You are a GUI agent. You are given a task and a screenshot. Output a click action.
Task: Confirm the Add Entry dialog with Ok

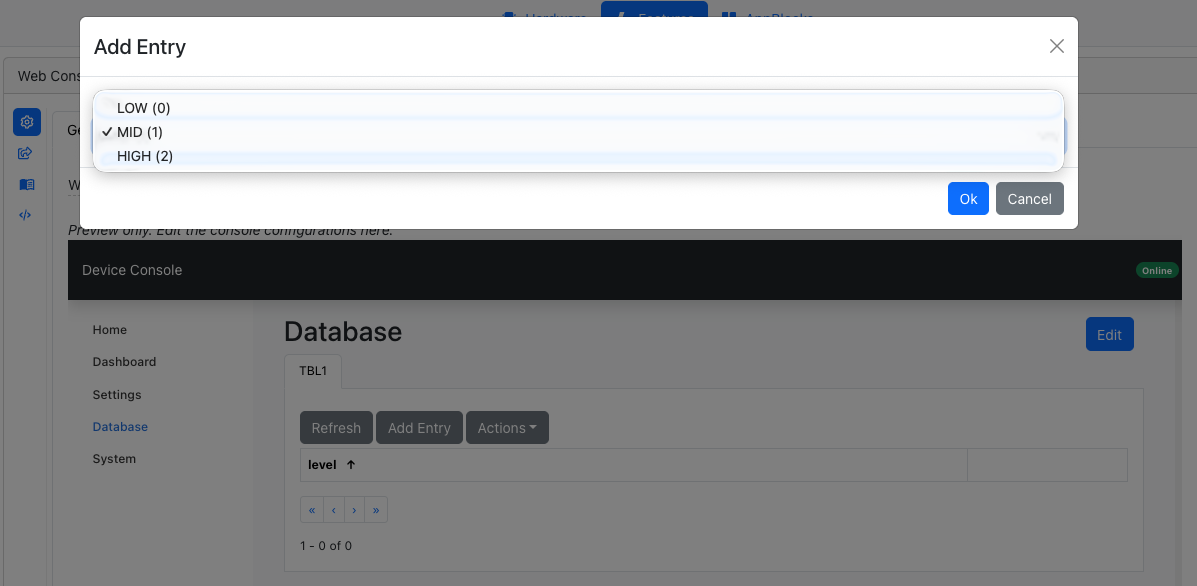967,198
